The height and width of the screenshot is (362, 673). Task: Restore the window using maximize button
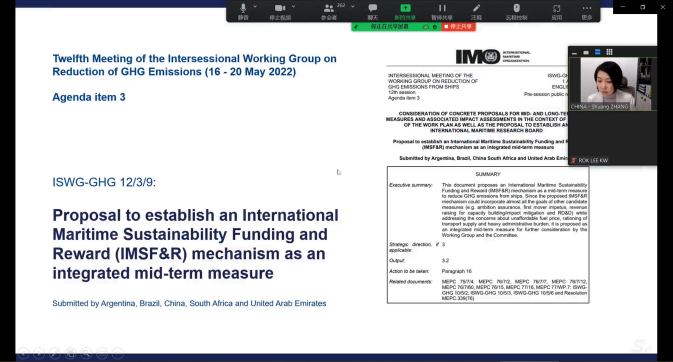point(643,7)
